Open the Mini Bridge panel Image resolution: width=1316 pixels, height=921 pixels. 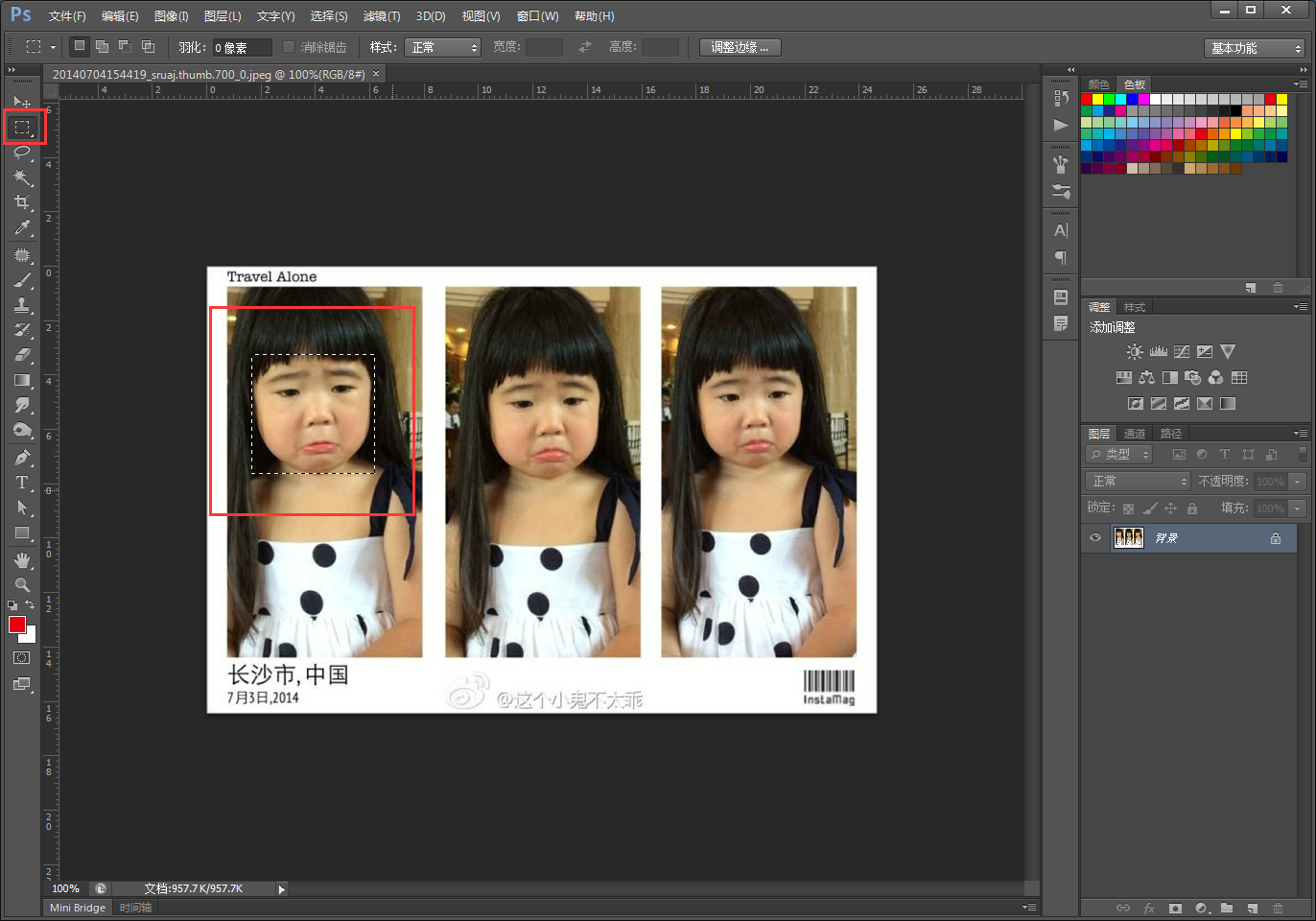[78, 908]
